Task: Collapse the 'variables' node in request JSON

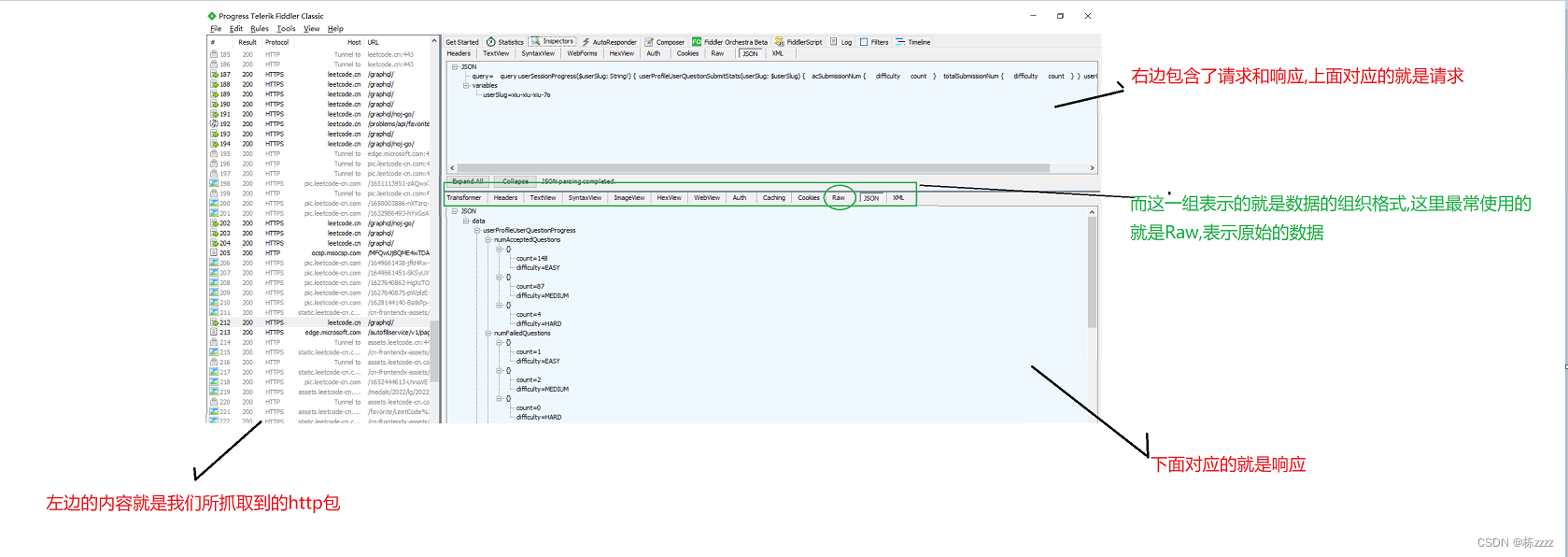Action: pos(466,85)
